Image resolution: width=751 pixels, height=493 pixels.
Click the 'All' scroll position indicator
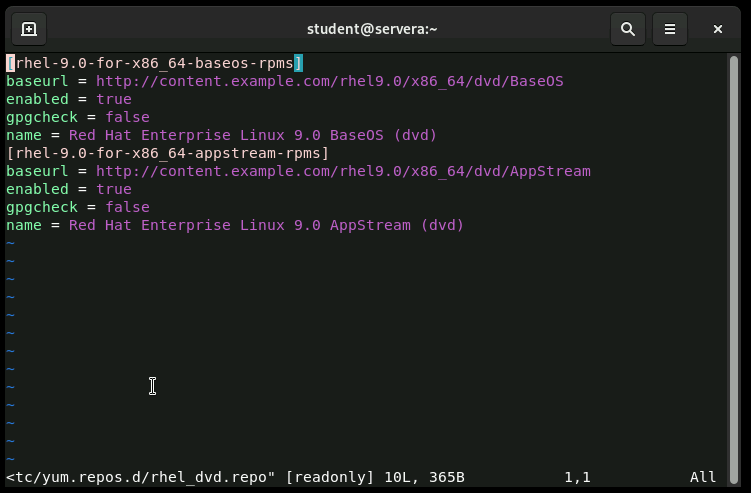tap(702, 477)
